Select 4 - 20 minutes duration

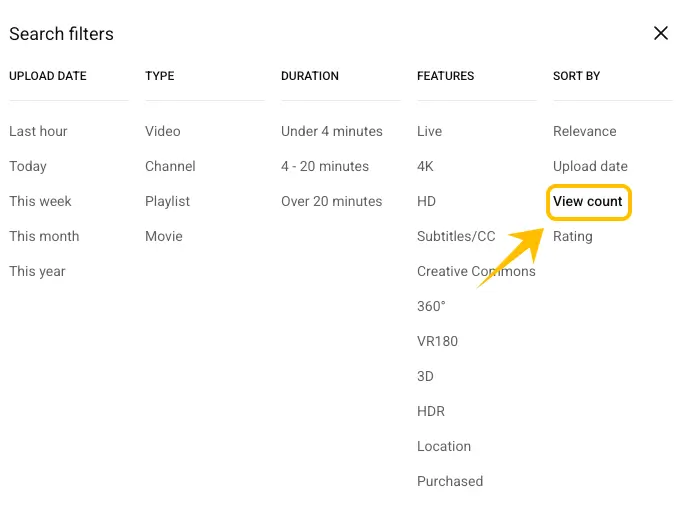[x=324, y=166]
